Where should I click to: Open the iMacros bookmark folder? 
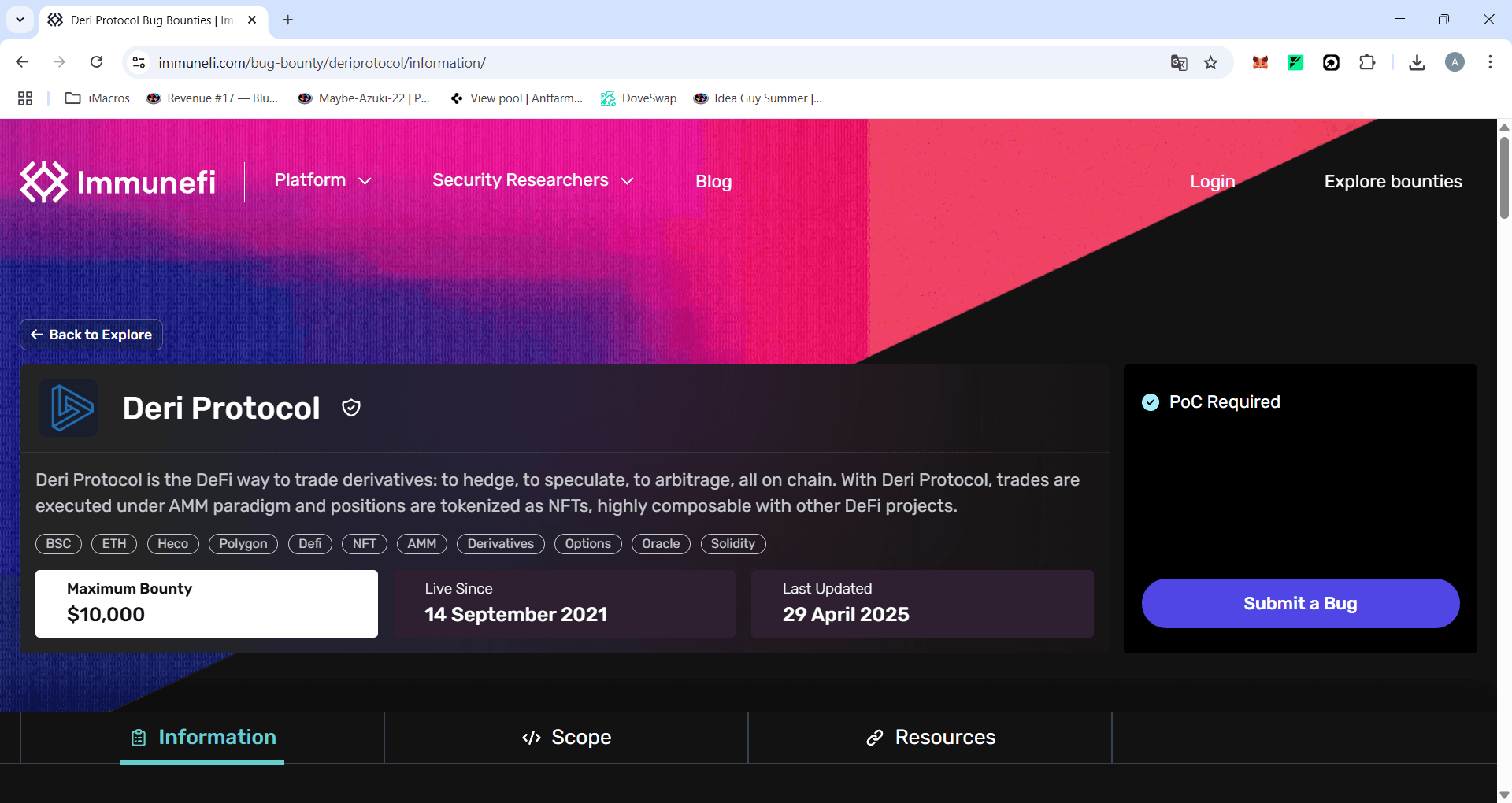(x=98, y=98)
